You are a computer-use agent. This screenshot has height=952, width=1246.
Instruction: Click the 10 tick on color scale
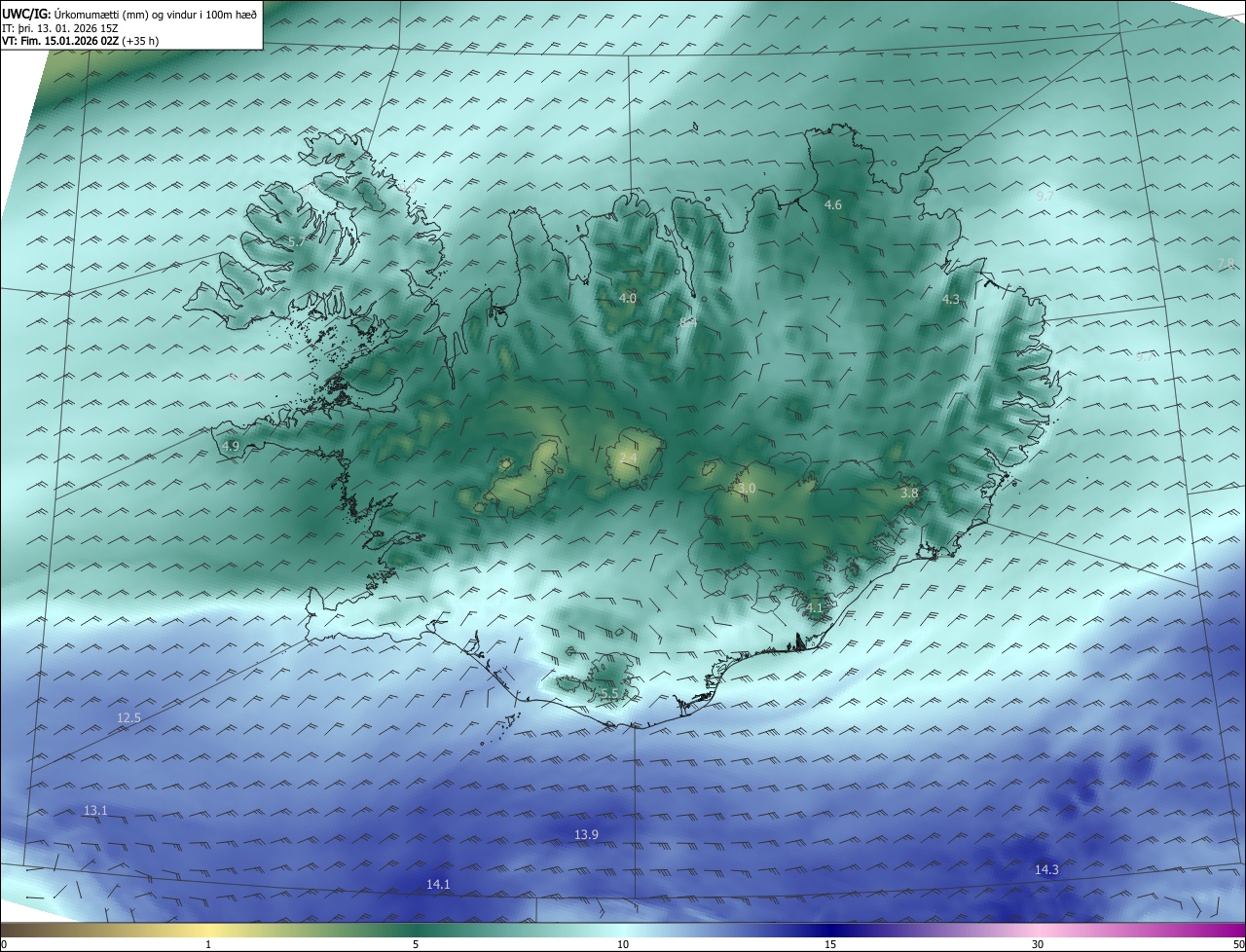pos(623,944)
